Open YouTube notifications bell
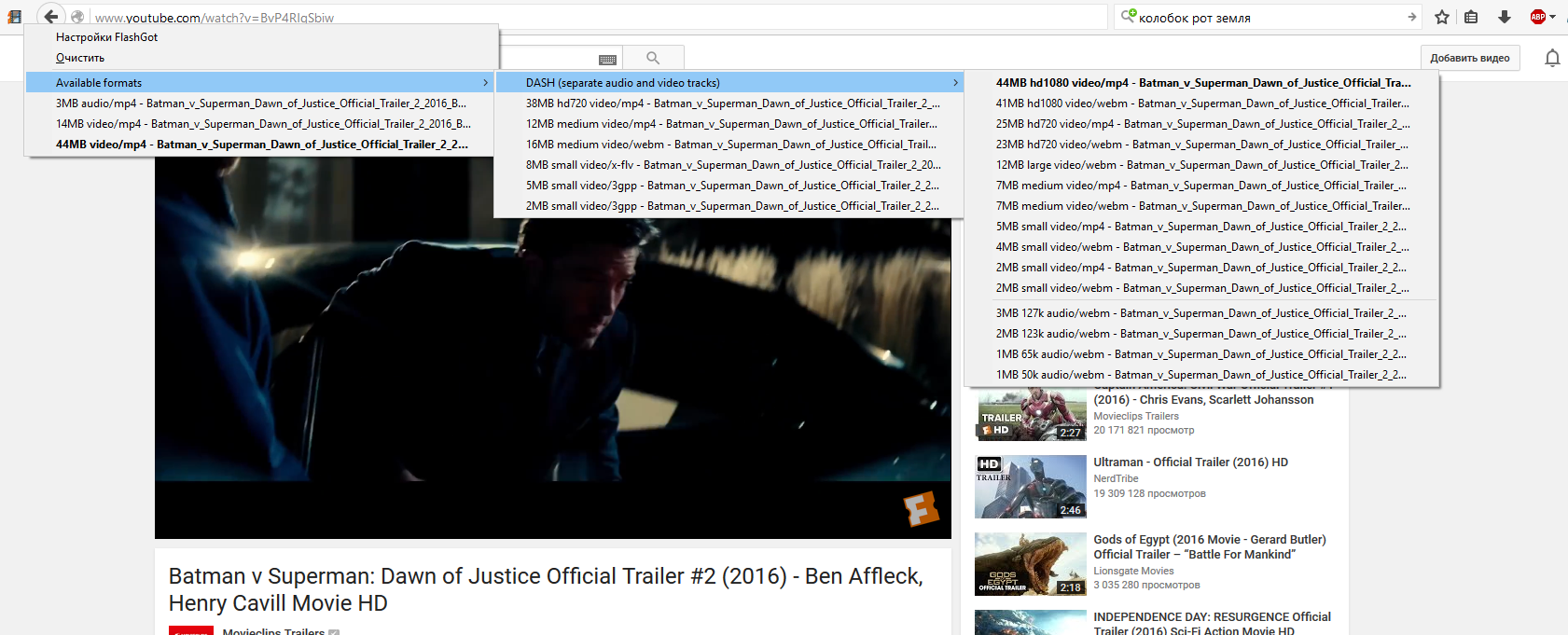This screenshot has width=1568, height=635. click(x=1552, y=58)
